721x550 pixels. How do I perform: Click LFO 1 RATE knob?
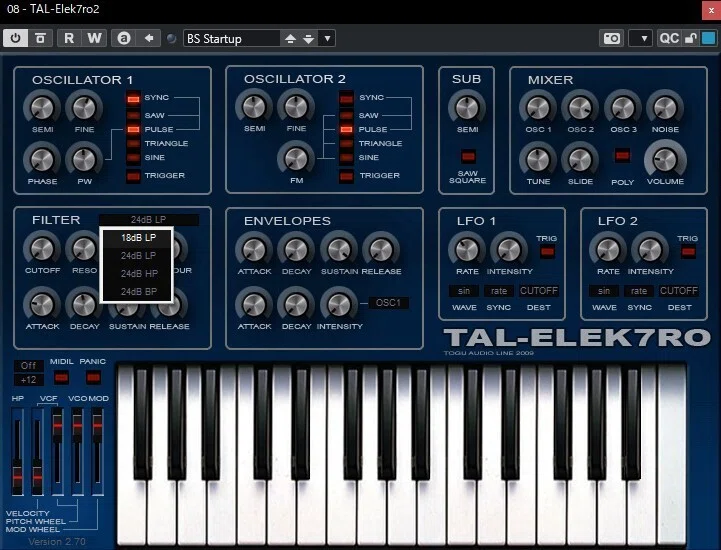coord(467,250)
